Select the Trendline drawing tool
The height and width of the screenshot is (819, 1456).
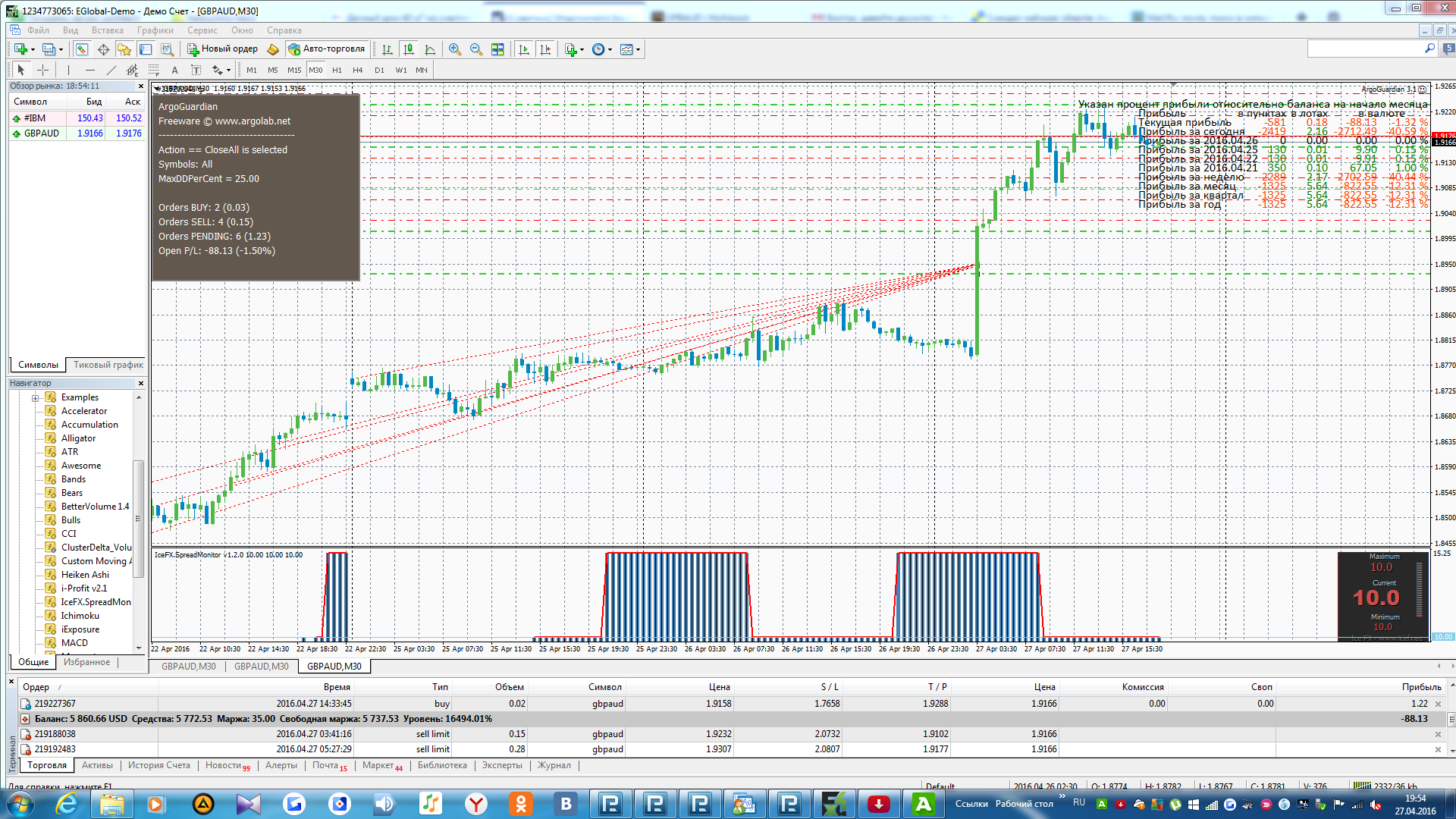111,70
